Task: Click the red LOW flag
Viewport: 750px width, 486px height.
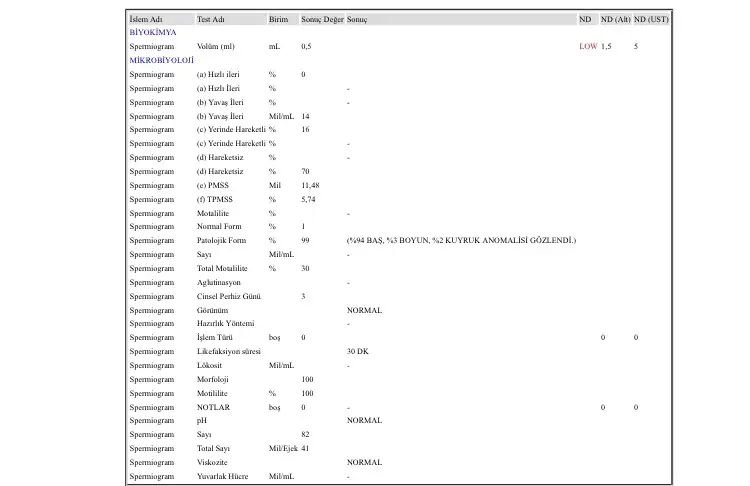Action: tap(587, 47)
